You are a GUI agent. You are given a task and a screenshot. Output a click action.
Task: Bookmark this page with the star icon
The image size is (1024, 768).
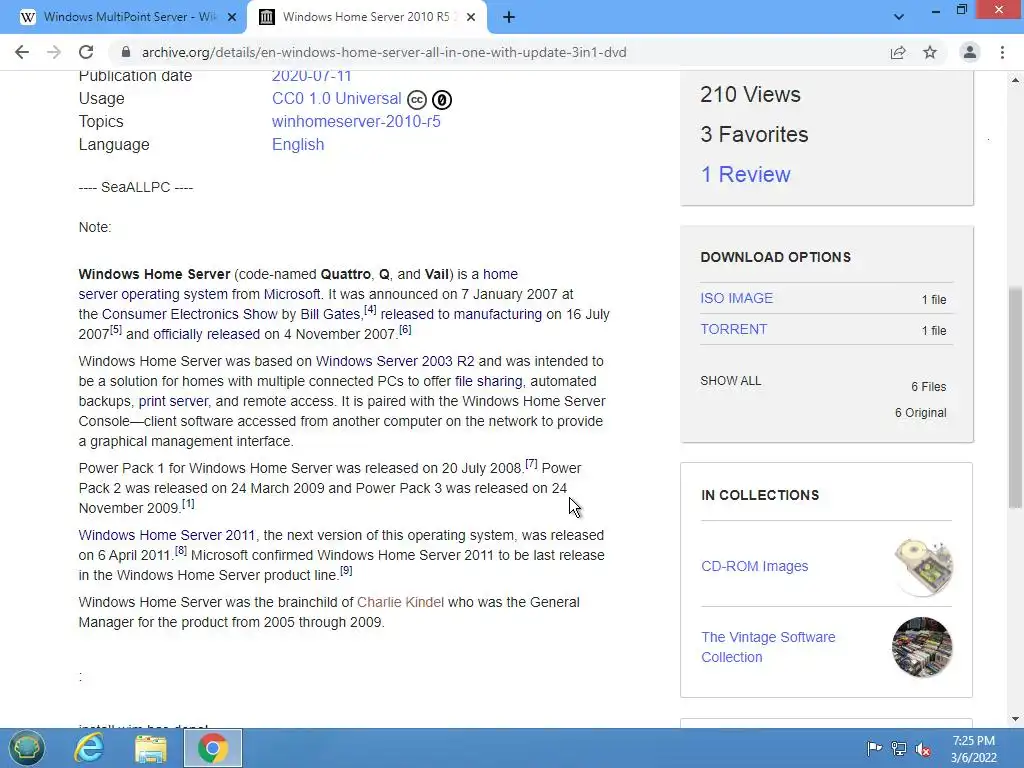[x=930, y=52]
